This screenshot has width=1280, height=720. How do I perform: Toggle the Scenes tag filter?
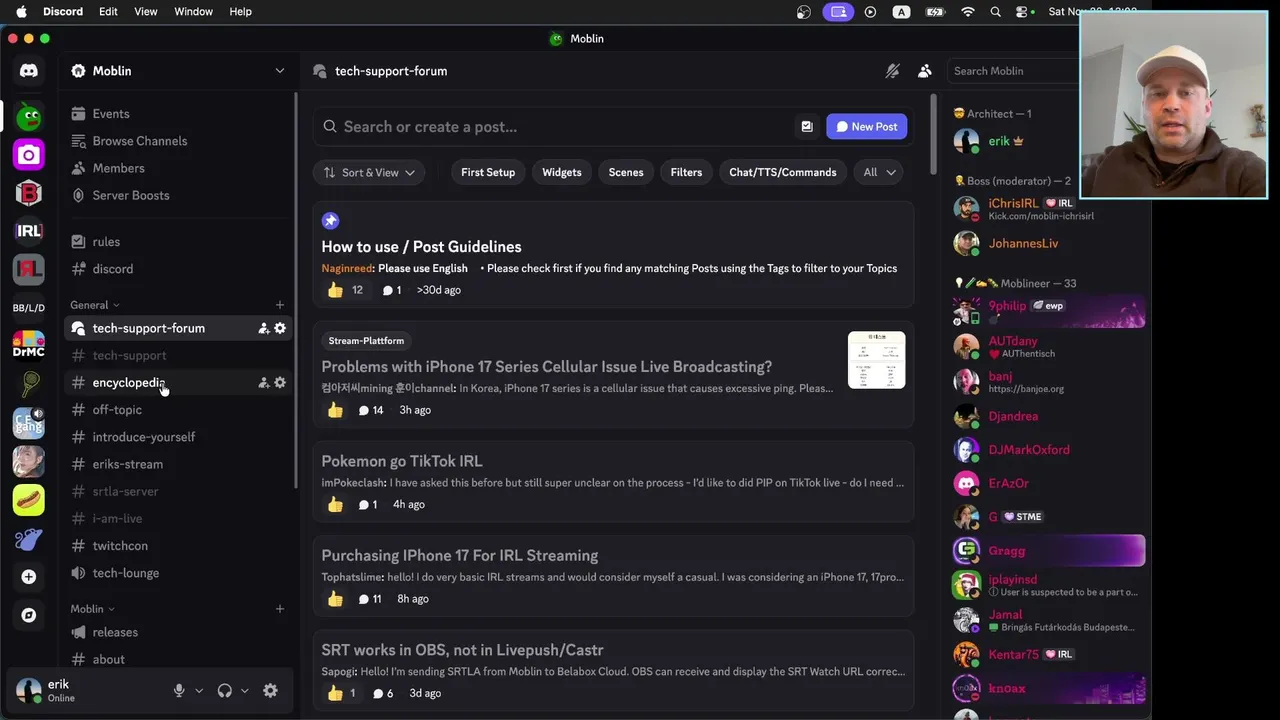pyautogui.click(x=626, y=172)
